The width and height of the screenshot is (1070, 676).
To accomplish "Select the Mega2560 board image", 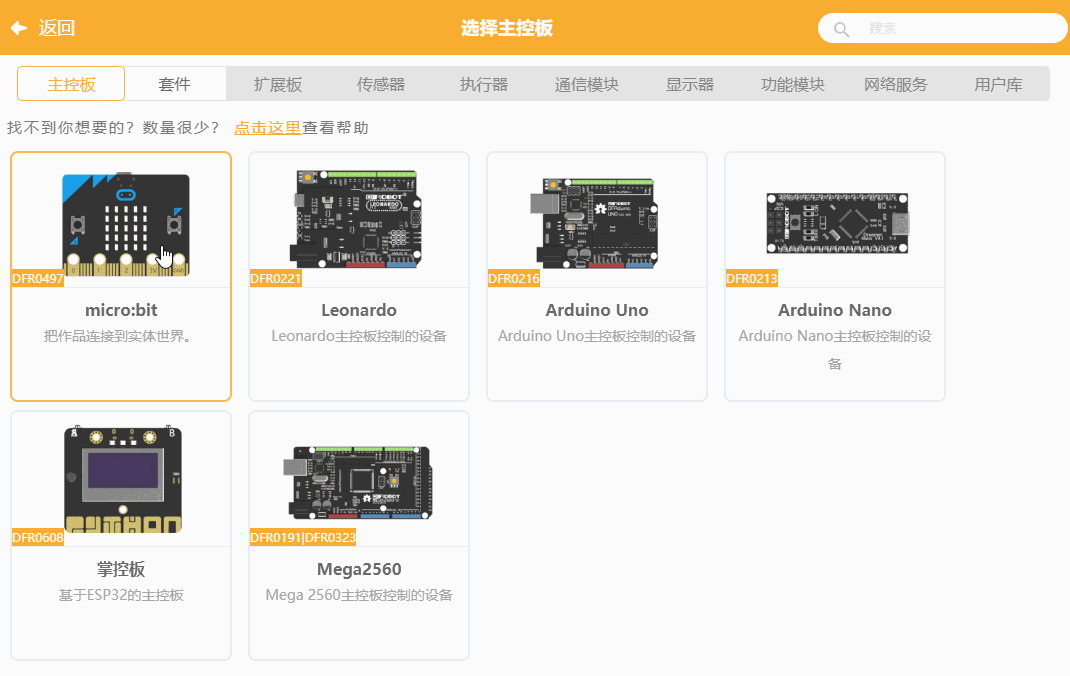I will point(358,482).
